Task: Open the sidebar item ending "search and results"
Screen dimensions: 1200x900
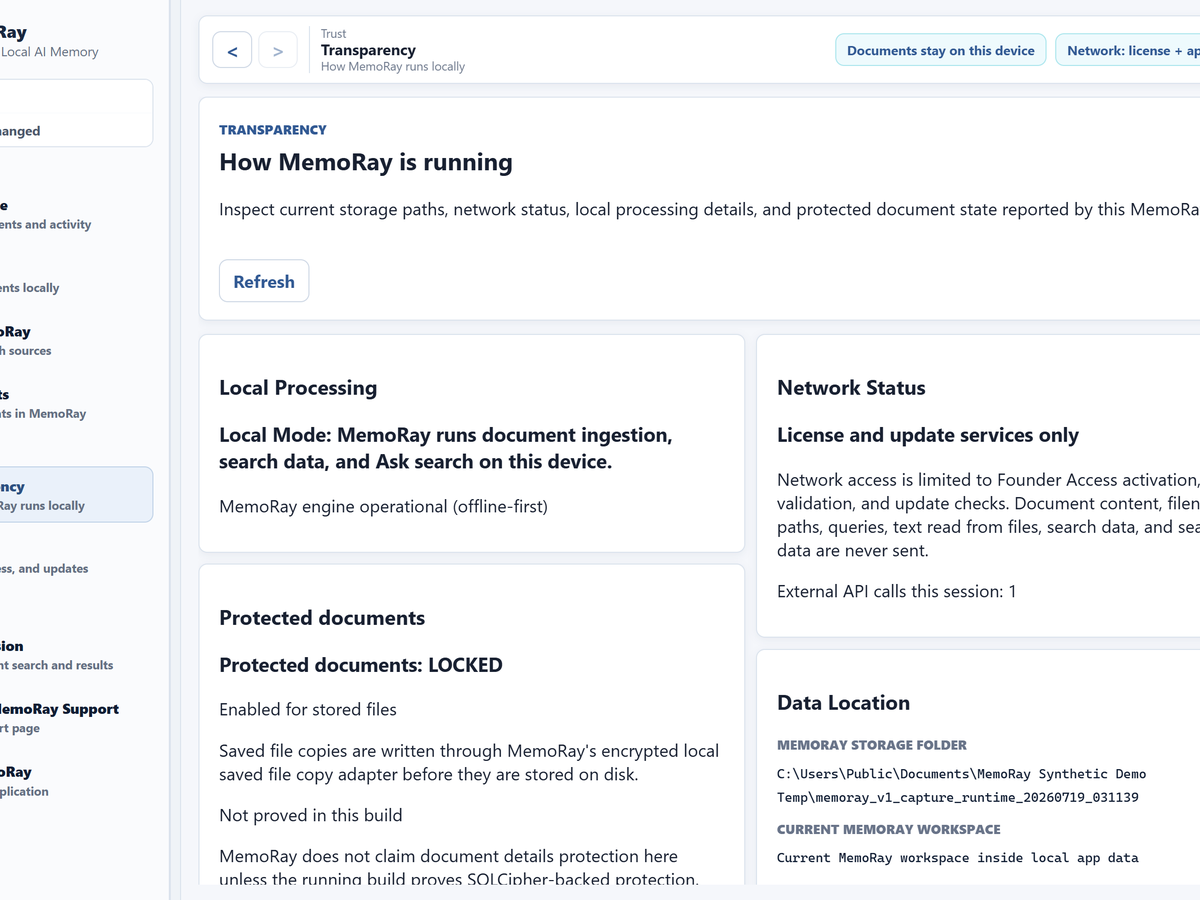Action: click(x=60, y=655)
